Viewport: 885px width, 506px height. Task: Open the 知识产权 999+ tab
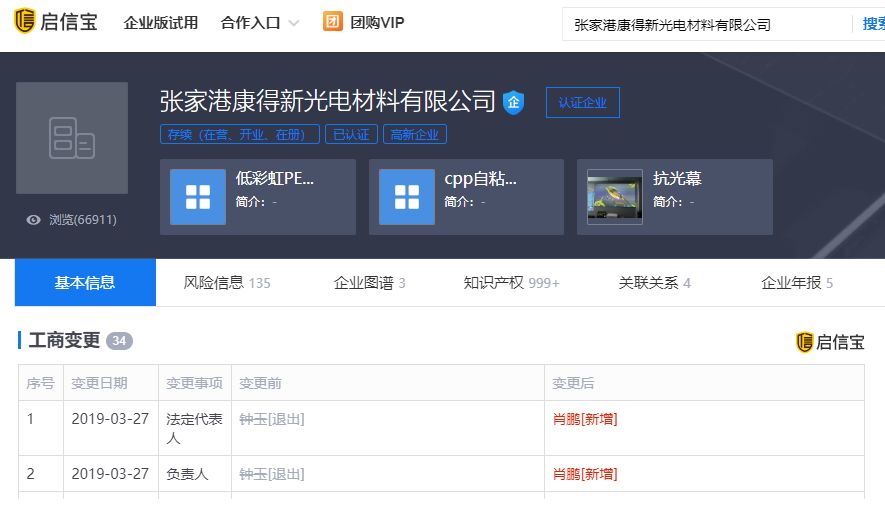coord(511,283)
